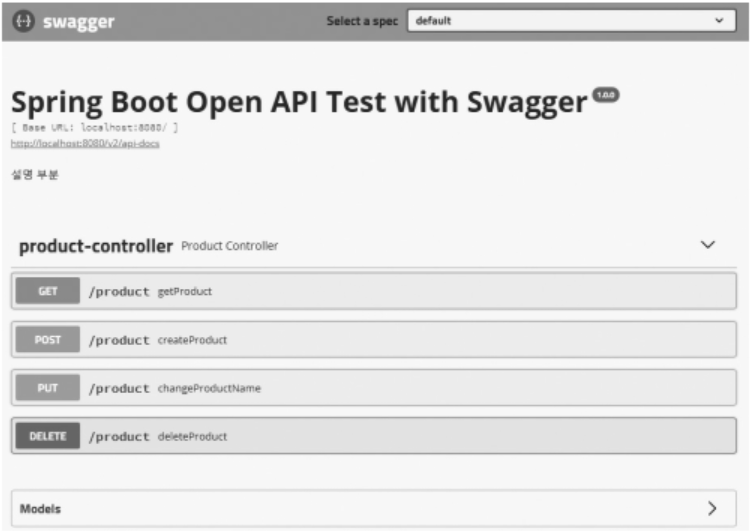The height and width of the screenshot is (531, 752).
Task: Click the PUT method badge
Action: [x=47, y=388]
